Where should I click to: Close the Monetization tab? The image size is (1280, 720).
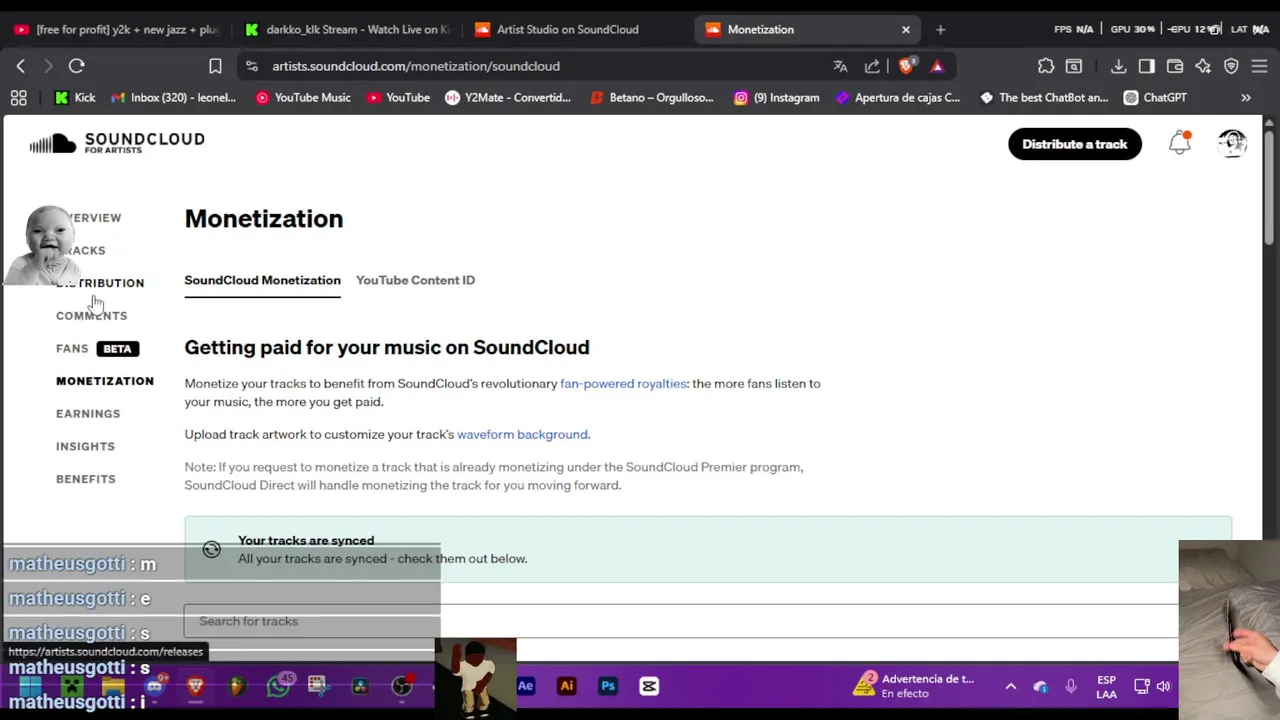906,29
